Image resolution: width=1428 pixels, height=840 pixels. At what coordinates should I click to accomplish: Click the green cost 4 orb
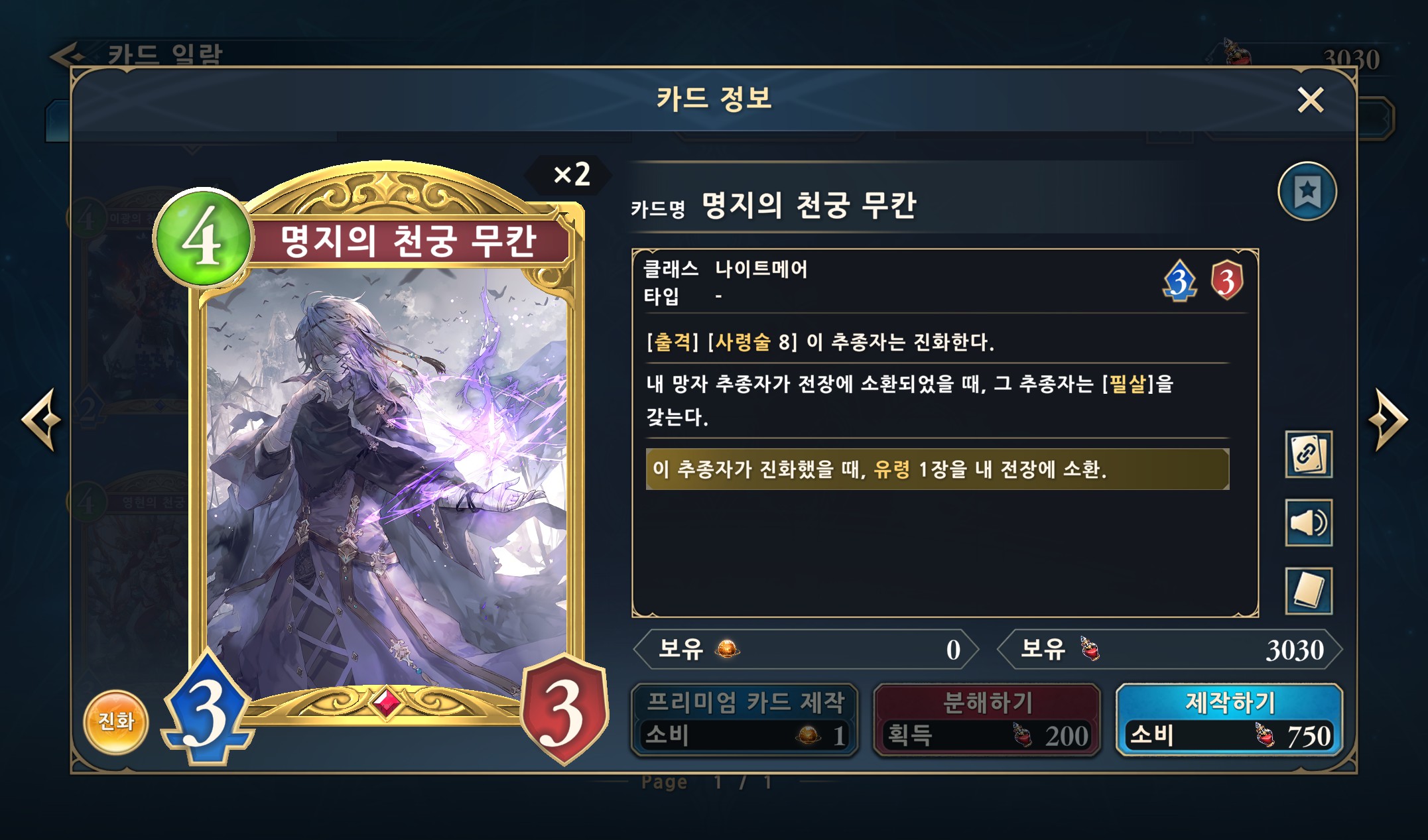click(x=203, y=238)
